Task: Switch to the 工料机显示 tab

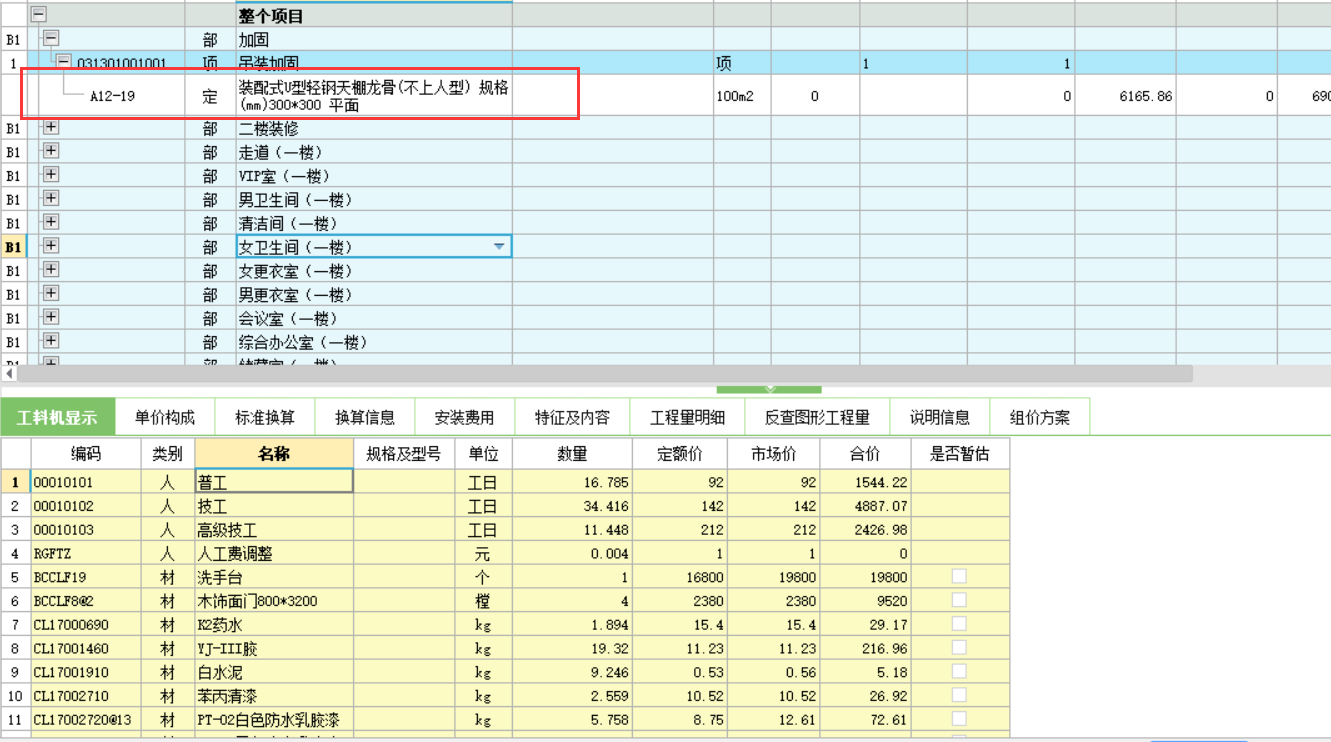Action: tap(58, 417)
